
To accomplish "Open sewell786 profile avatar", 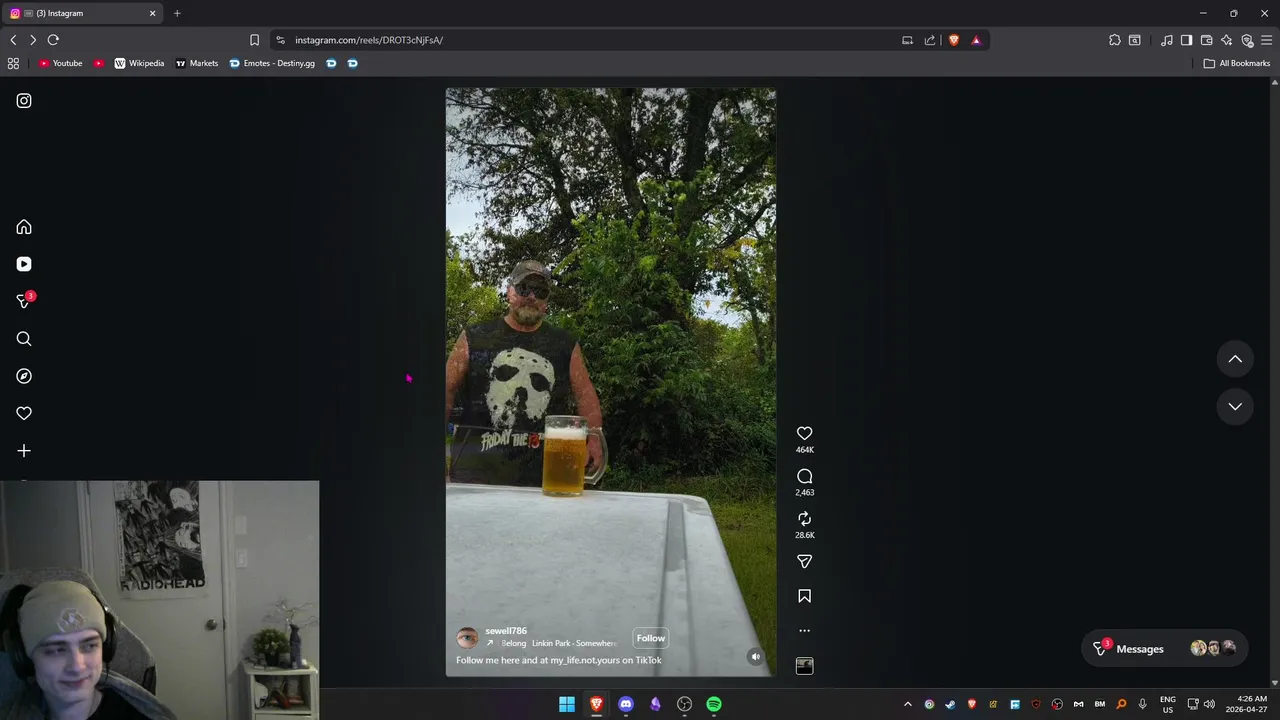I will (x=467, y=638).
